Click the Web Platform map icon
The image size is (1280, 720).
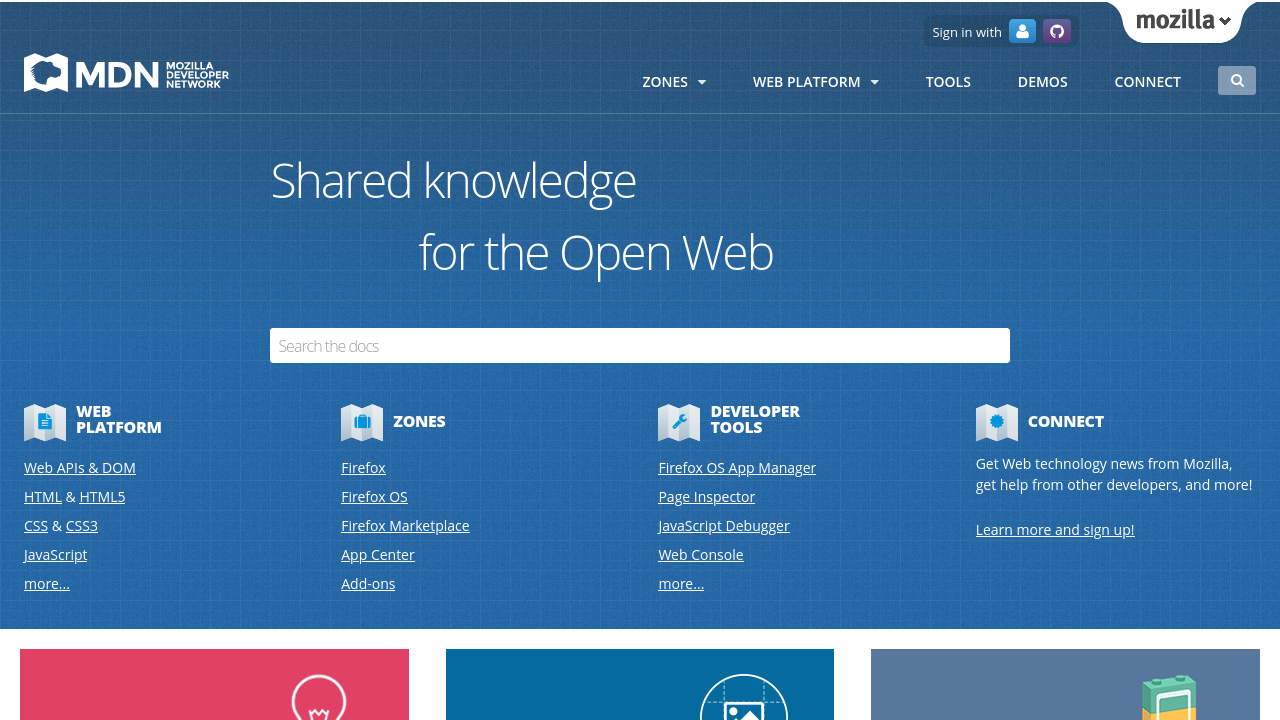(45, 422)
